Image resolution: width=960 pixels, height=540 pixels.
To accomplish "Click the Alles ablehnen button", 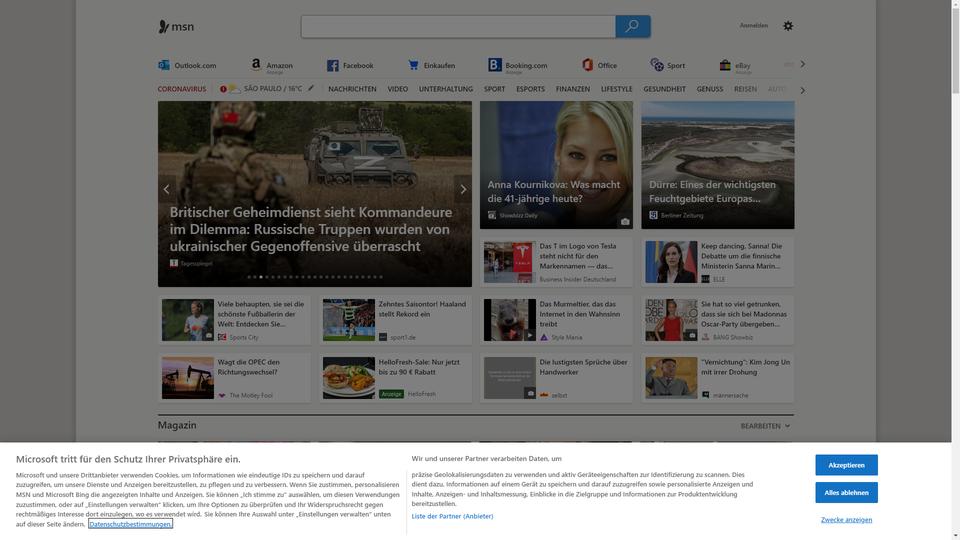I will click(x=846, y=492).
